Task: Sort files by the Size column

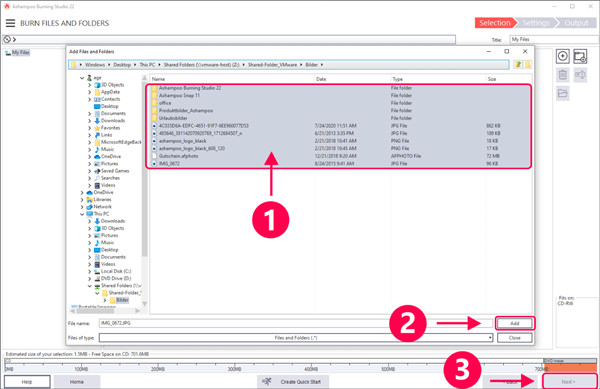Action: pos(492,79)
